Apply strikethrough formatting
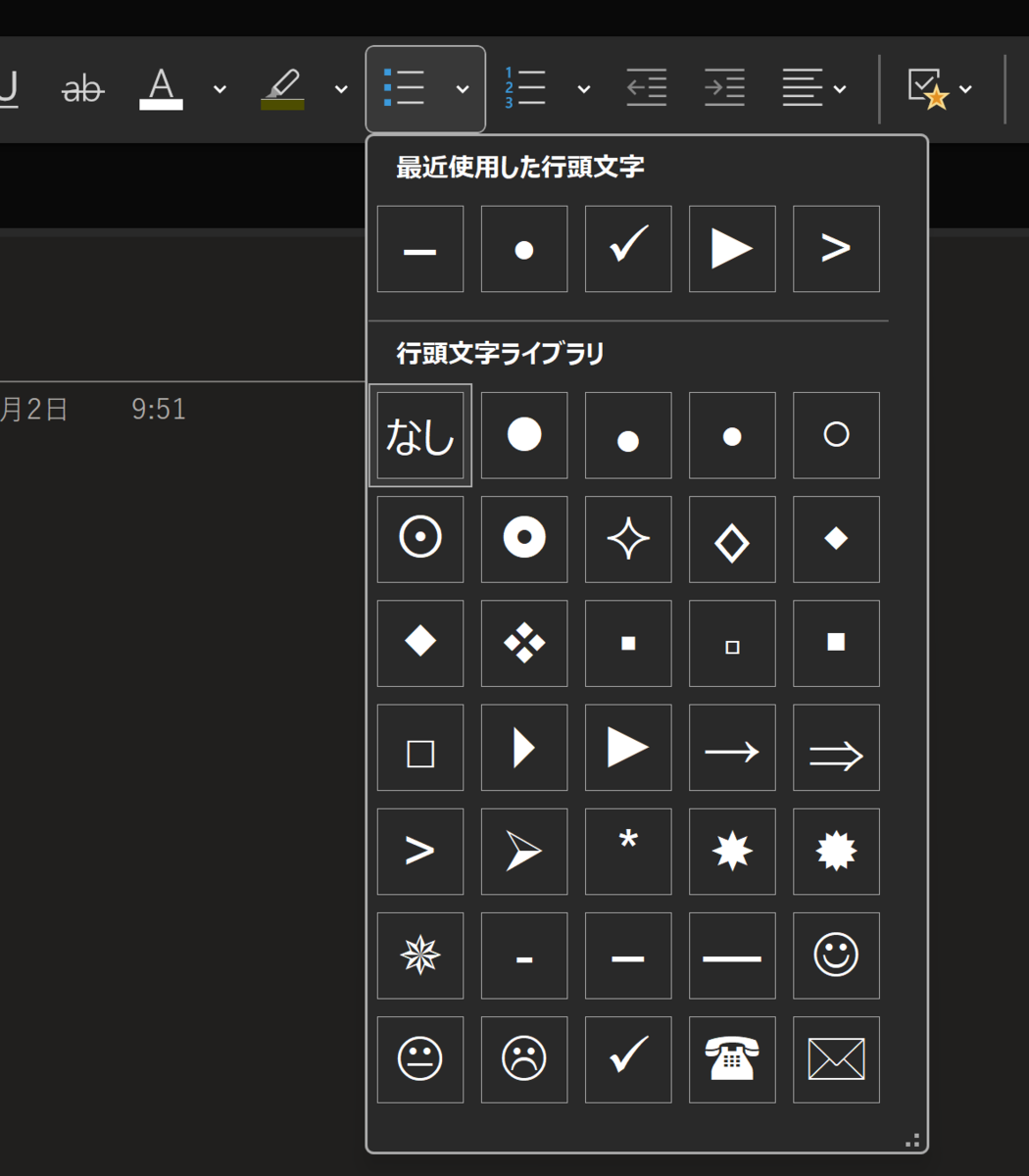 point(83,88)
